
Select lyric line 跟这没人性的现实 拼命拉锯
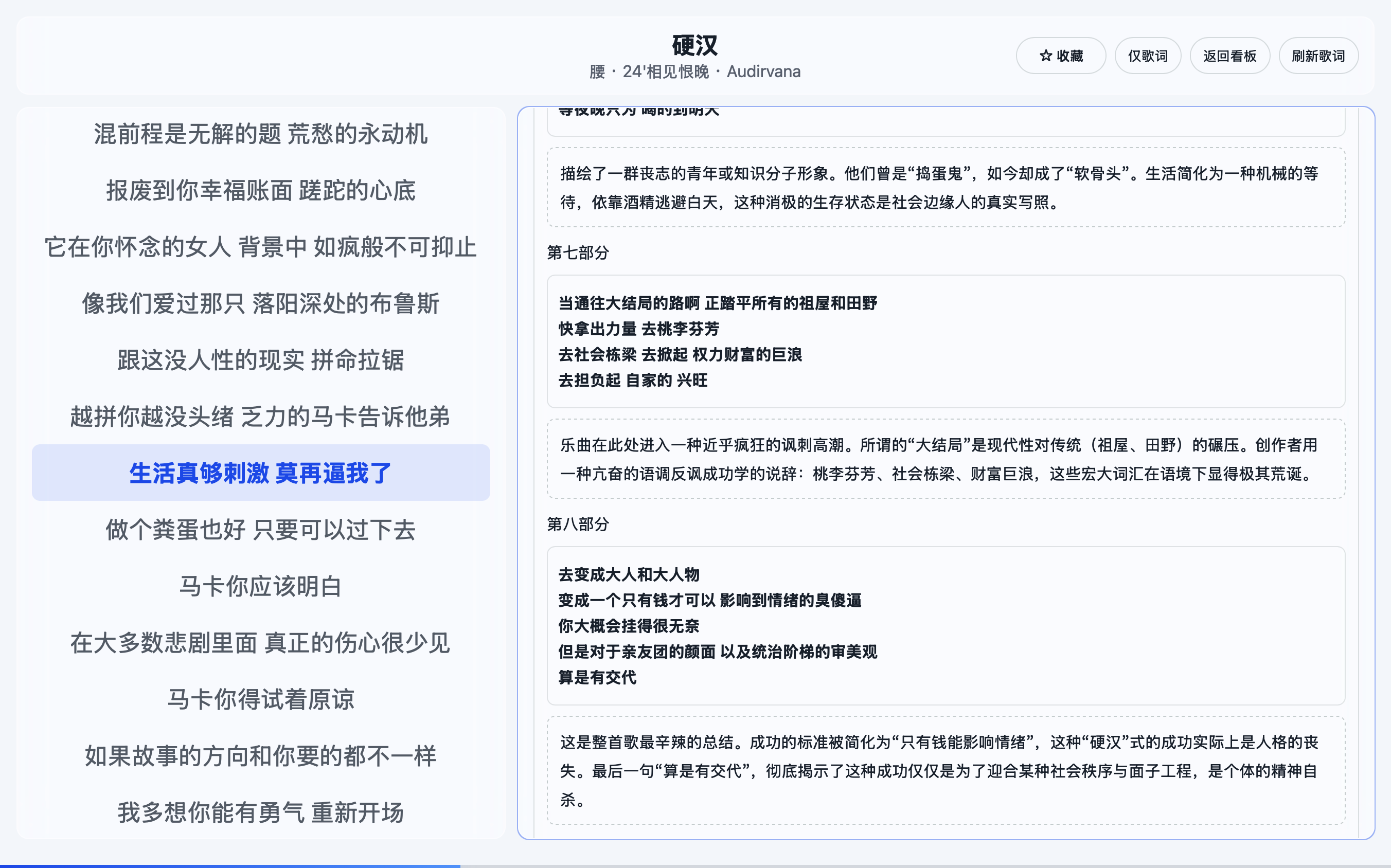click(x=261, y=360)
